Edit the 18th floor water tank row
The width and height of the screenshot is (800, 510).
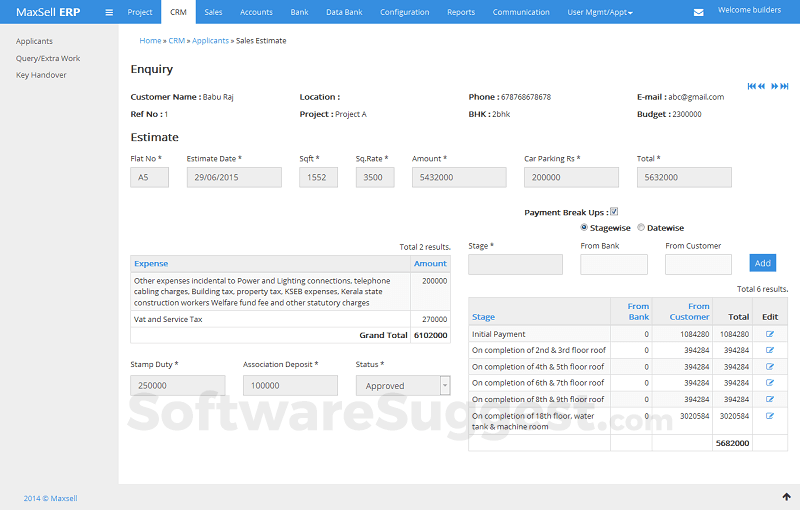point(769,416)
